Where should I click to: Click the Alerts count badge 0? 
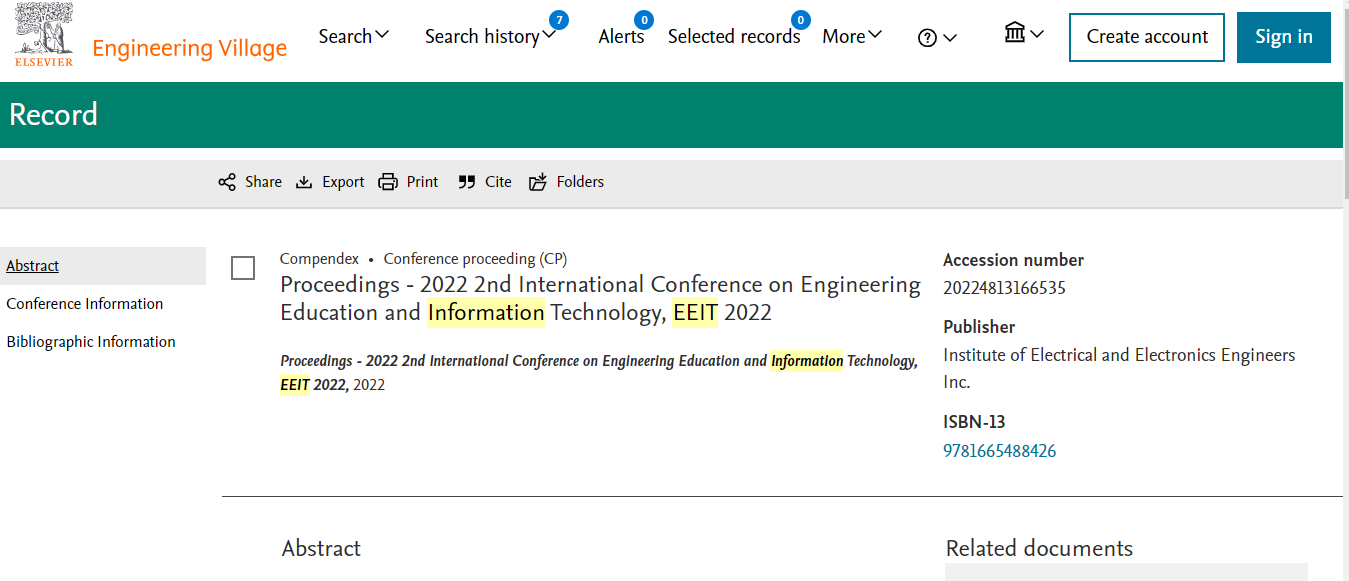(x=644, y=19)
